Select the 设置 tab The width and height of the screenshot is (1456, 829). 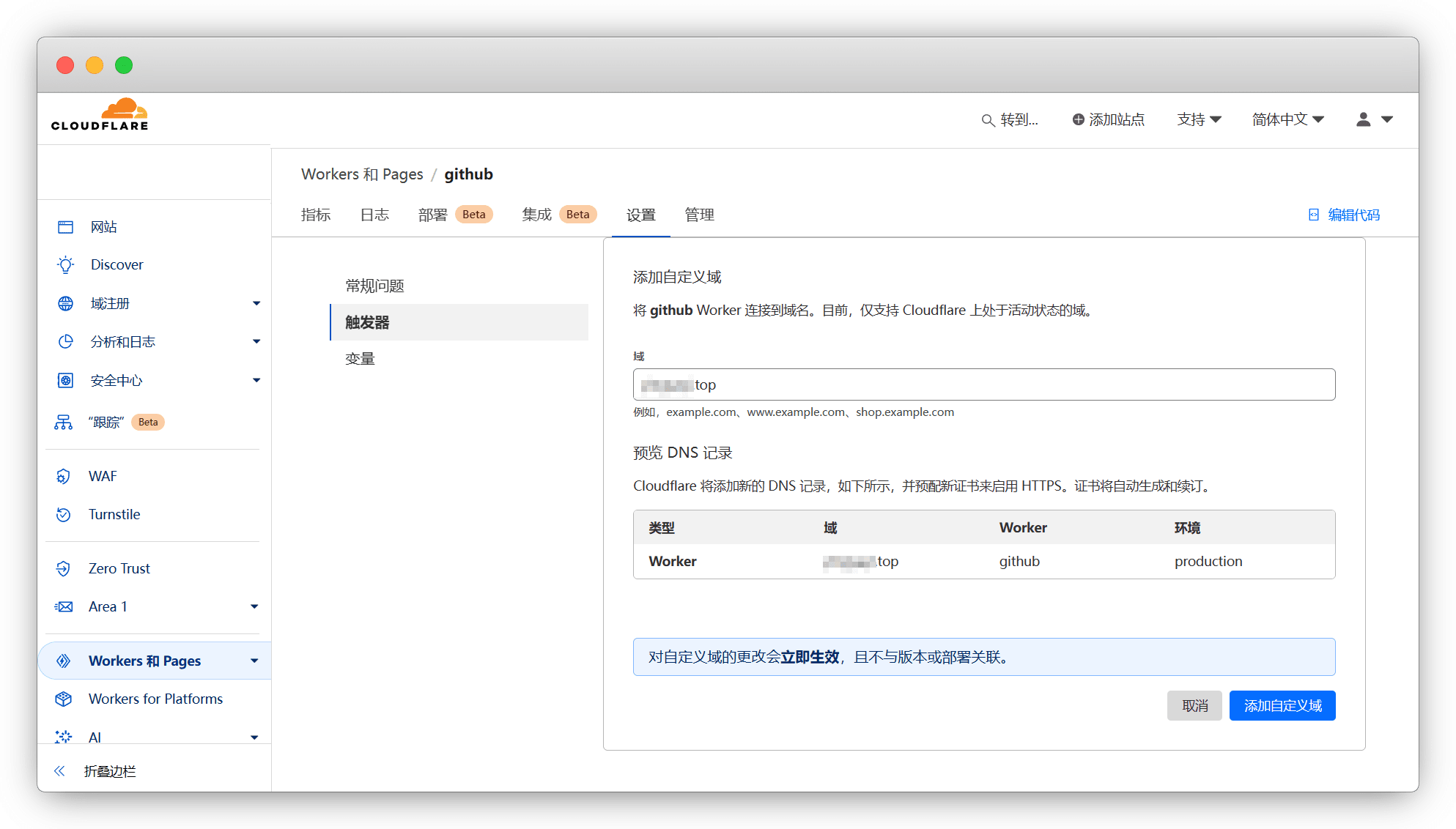(641, 215)
